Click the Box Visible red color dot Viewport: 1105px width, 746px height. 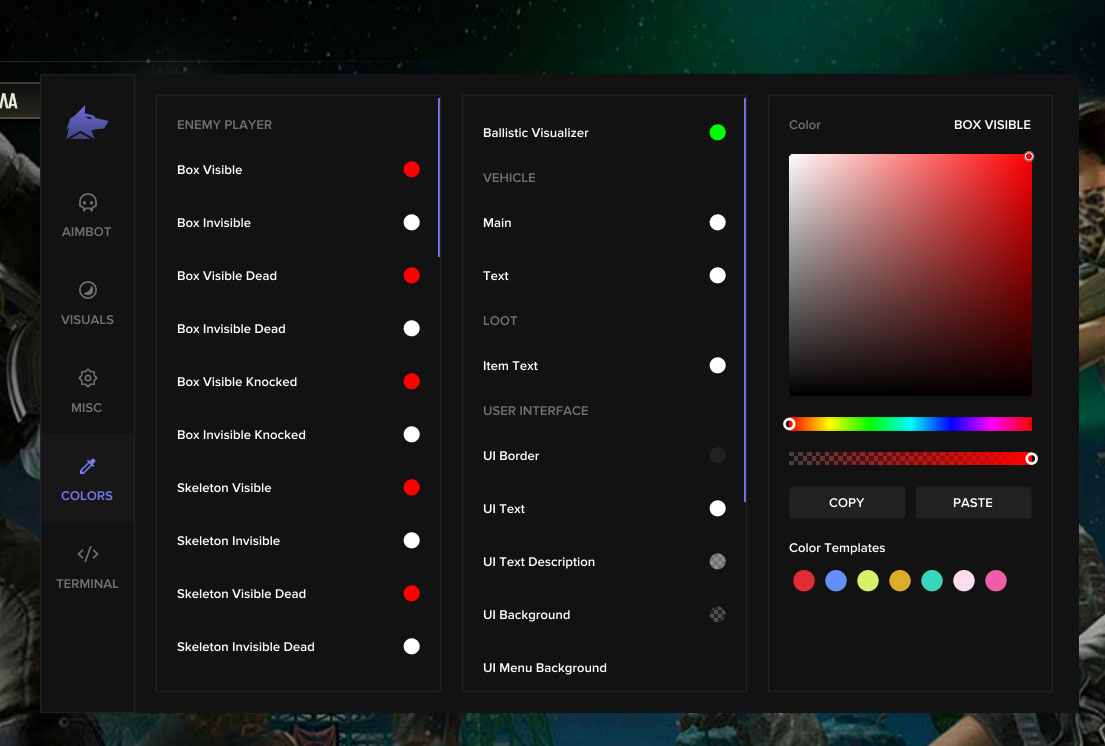coord(411,170)
